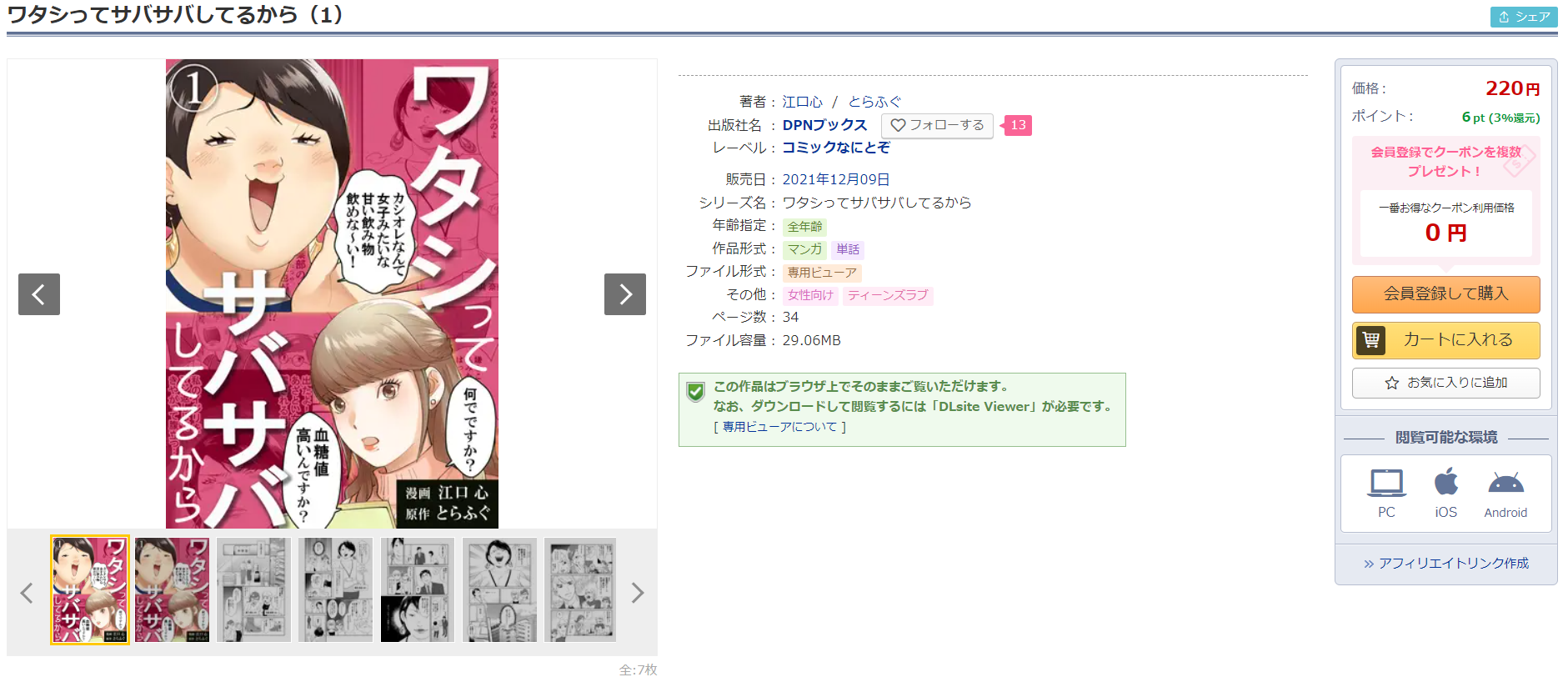This screenshot has width=1568, height=682.
Task: Select the マンガ format tag
Action: [x=804, y=249]
